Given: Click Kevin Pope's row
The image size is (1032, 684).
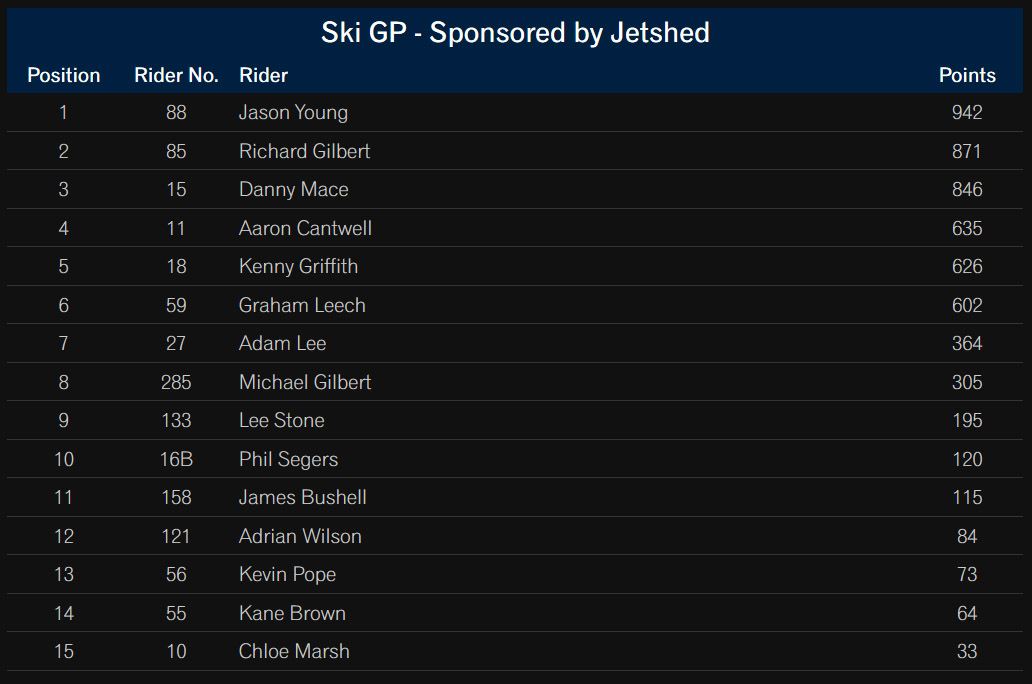Looking at the screenshot, I should (x=515, y=574).
